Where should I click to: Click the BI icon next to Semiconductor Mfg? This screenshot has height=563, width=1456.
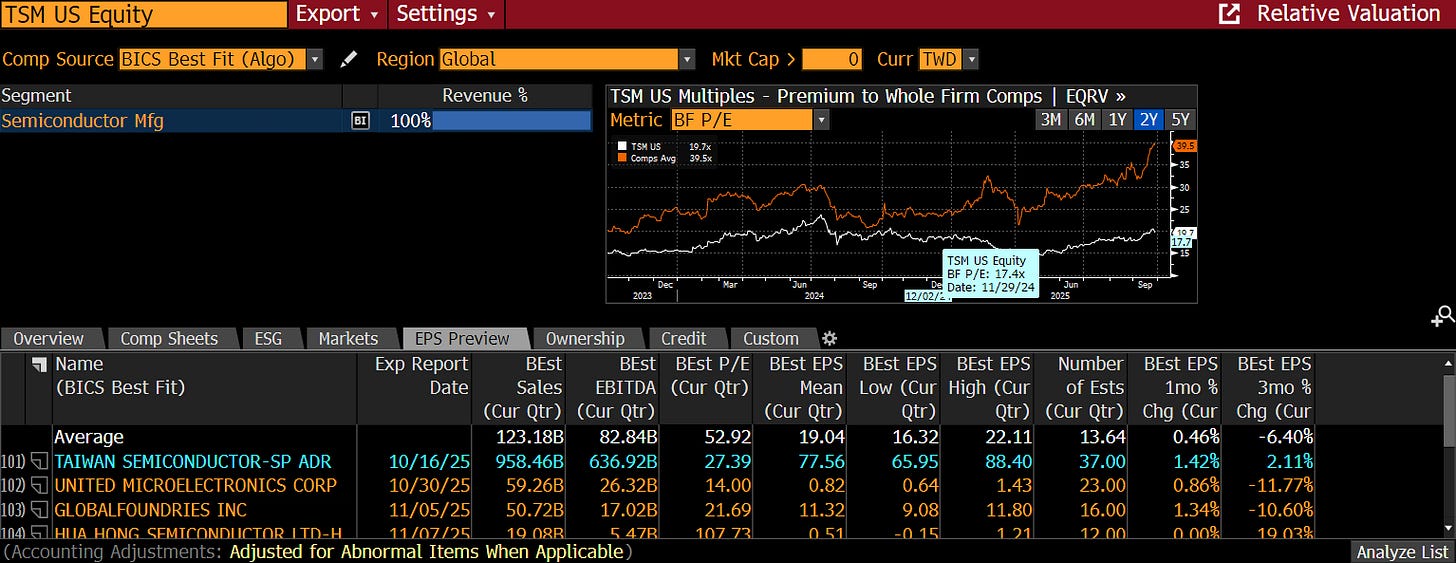(360, 121)
